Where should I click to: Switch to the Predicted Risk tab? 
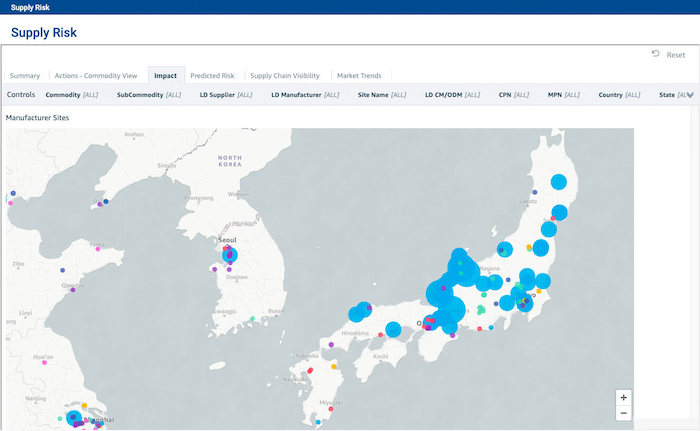click(x=212, y=75)
